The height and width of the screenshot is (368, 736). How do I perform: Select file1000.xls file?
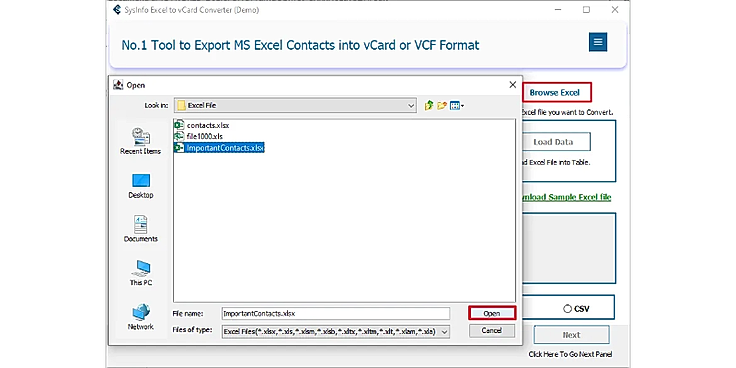pyautogui.click(x=199, y=136)
